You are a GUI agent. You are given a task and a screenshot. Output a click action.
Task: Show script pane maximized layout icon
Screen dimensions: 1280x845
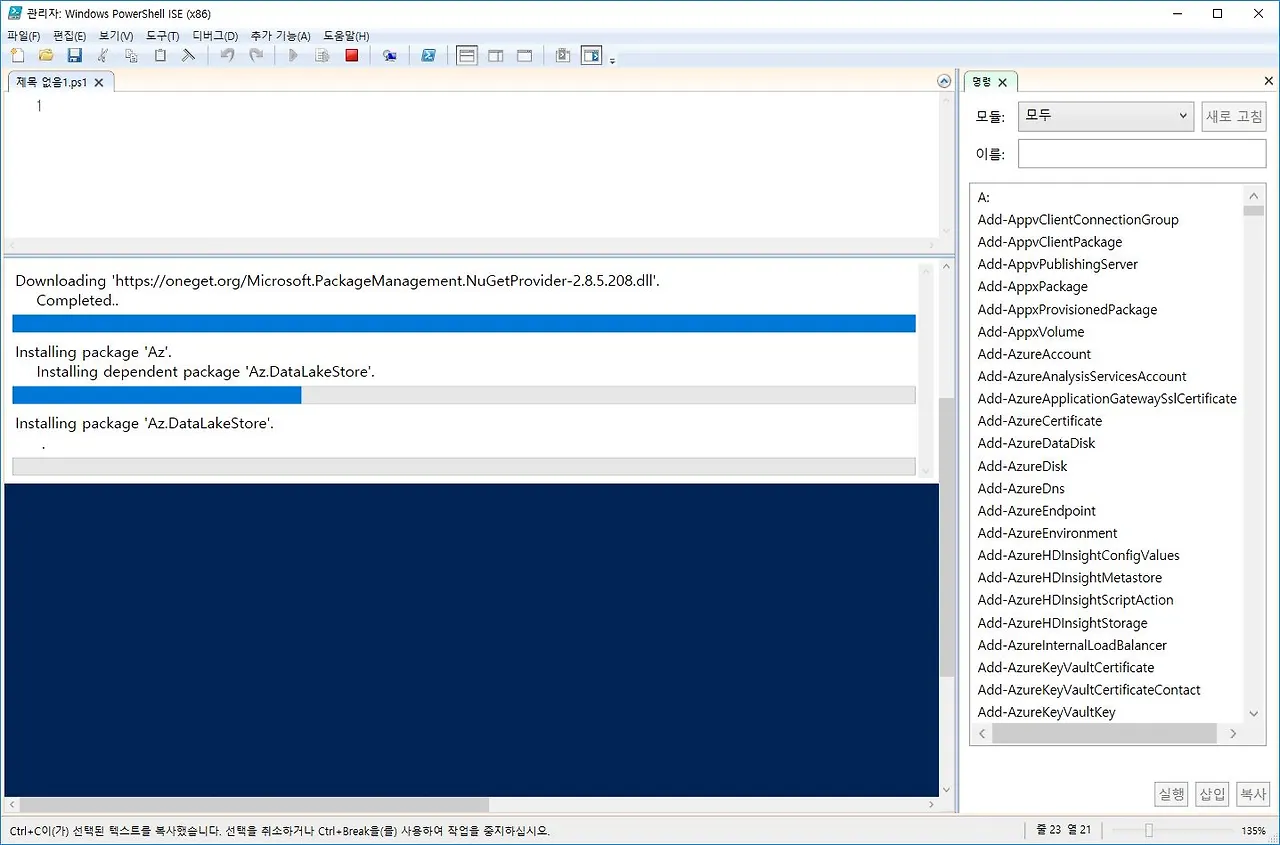[524, 56]
